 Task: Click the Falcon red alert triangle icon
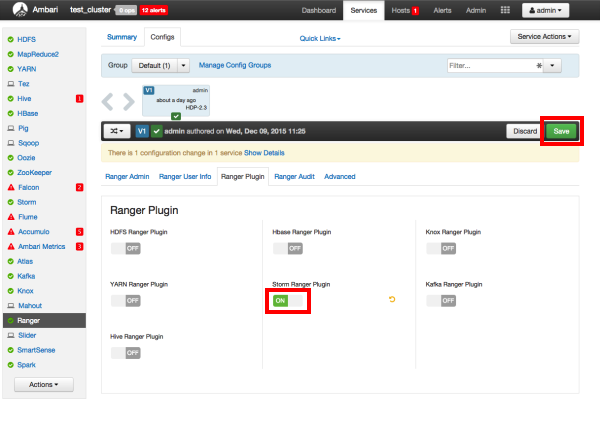point(11,187)
